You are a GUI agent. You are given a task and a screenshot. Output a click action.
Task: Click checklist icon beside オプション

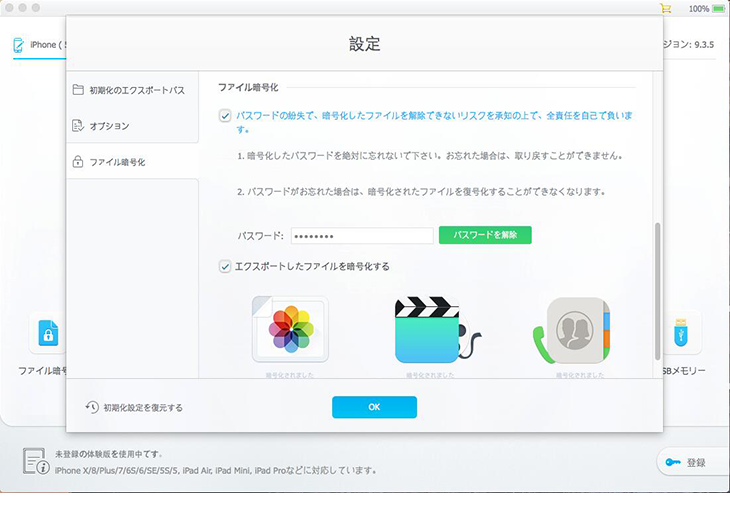[x=78, y=125]
